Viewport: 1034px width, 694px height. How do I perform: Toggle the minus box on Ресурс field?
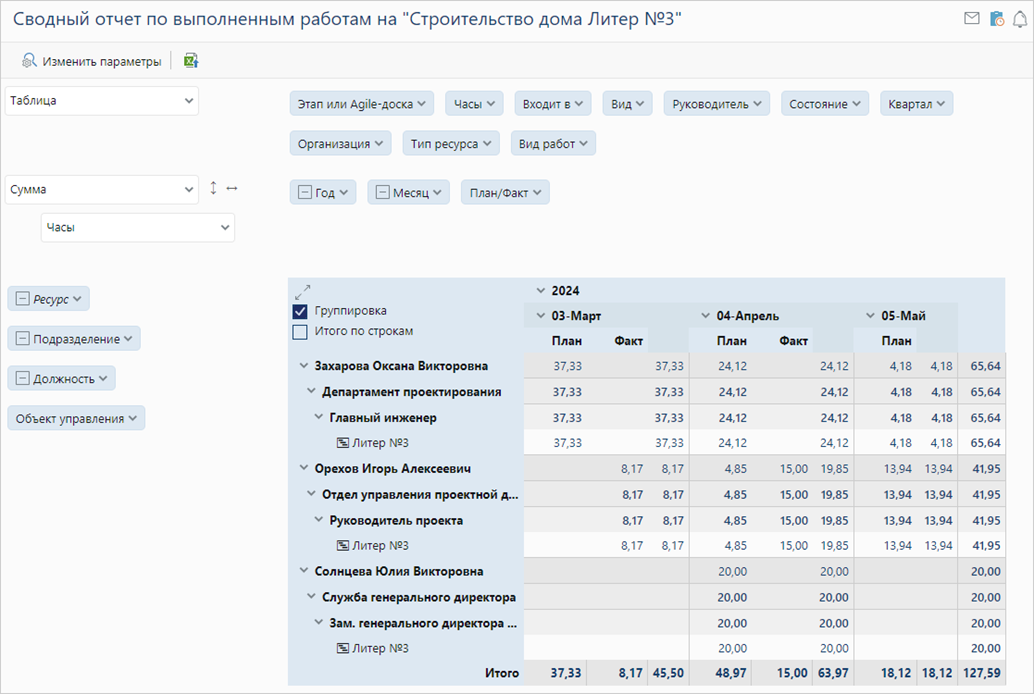tap(22, 299)
